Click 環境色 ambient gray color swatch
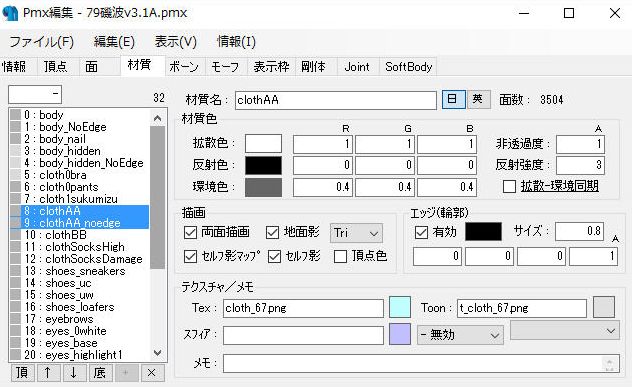632x387 pixels. pyautogui.click(x=264, y=187)
